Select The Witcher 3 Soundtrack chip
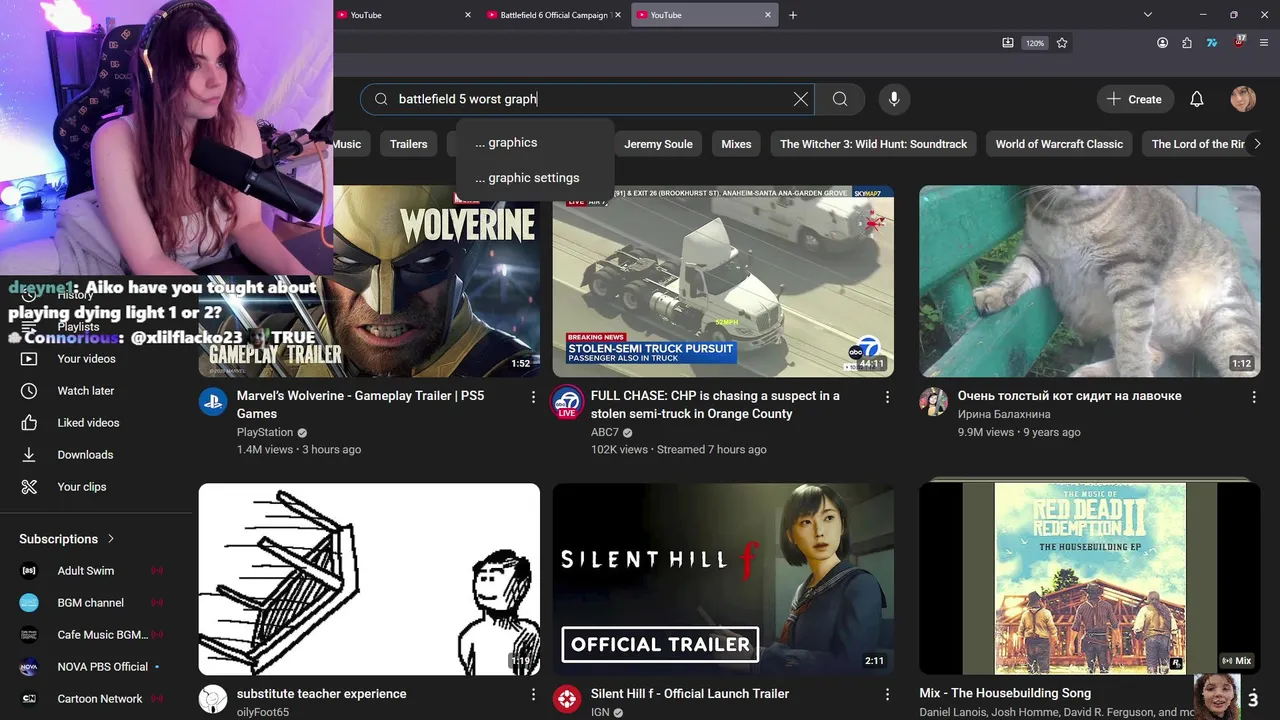Viewport: 1280px width, 720px height. point(873,144)
